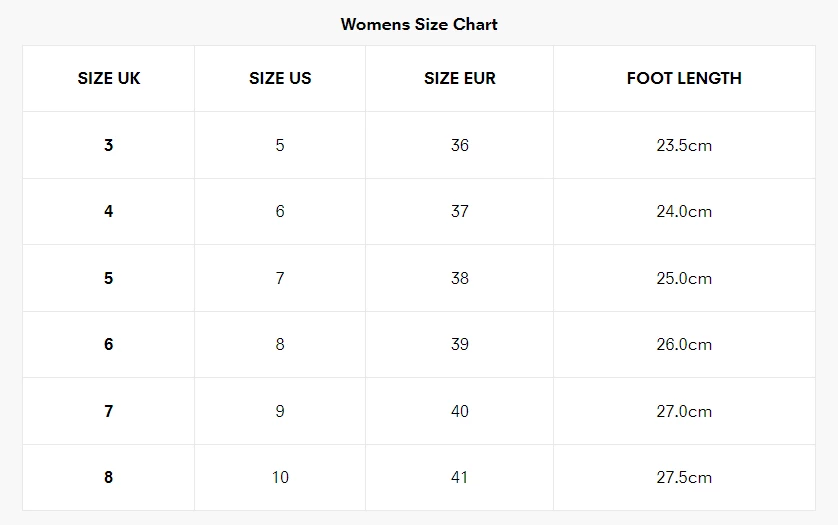
Task: Click UK size 8 cell
Action: click(109, 477)
